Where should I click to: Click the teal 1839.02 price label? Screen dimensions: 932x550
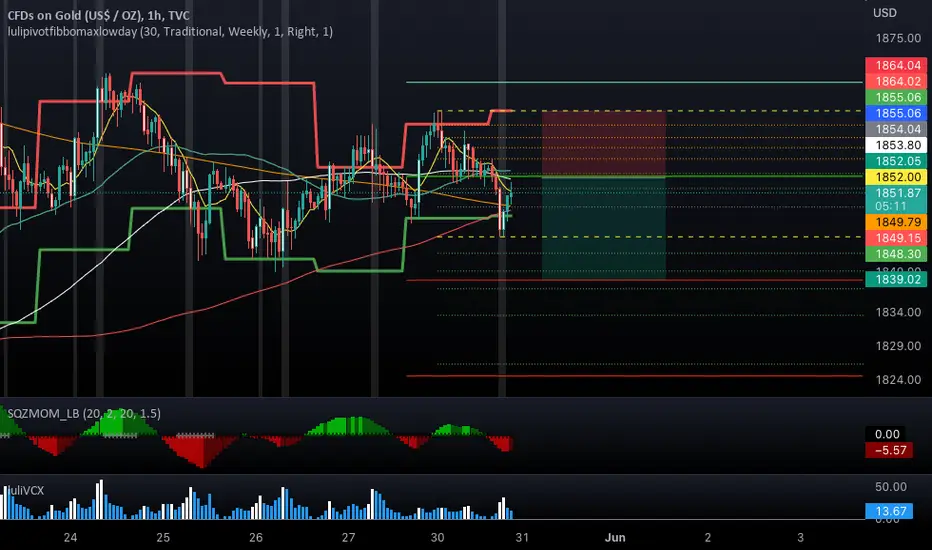coord(896,279)
